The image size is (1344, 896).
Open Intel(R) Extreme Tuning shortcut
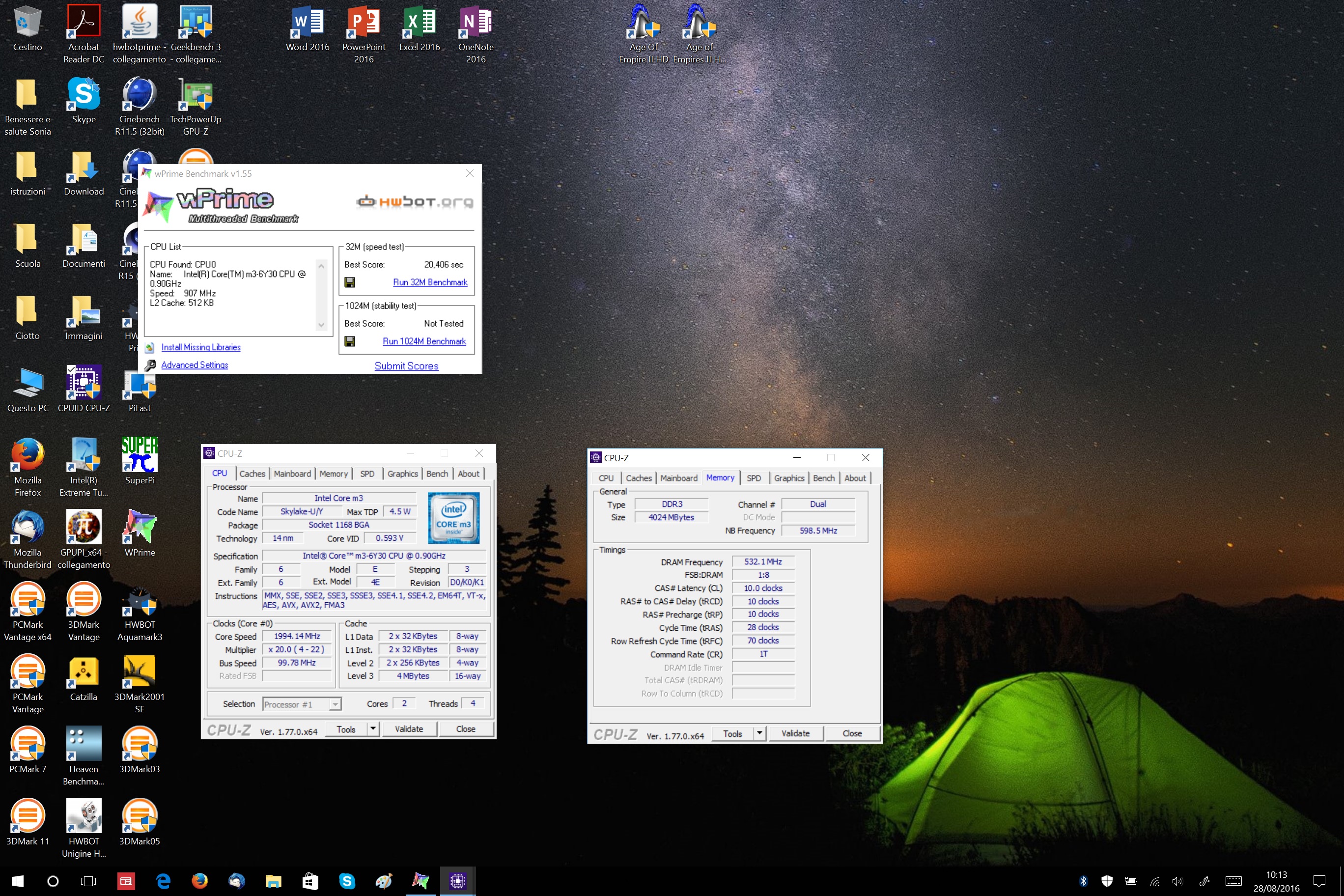pyautogui.click(x=84, y=467)
